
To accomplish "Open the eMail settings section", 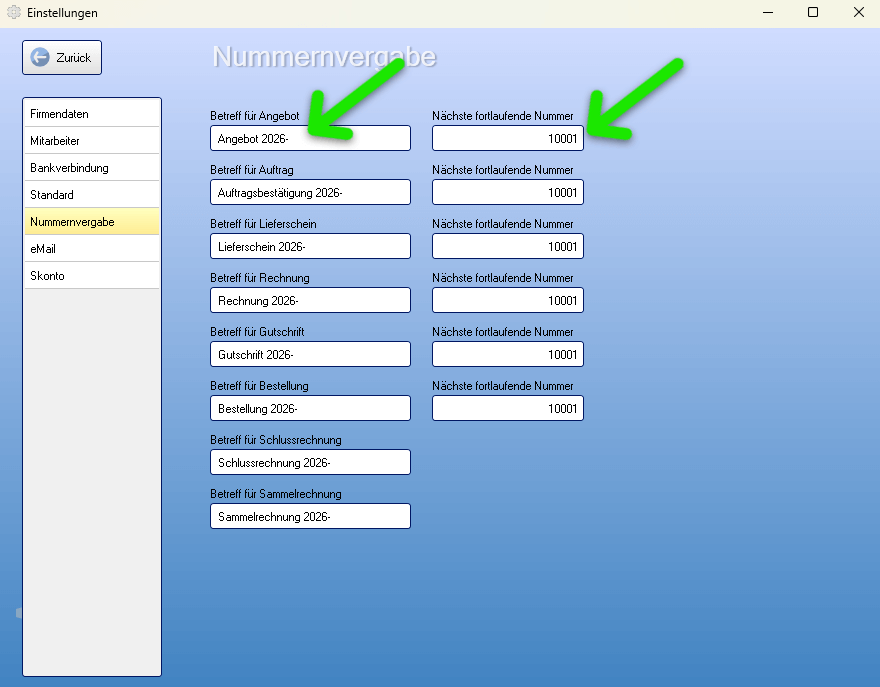I will [x=92, y=249].
